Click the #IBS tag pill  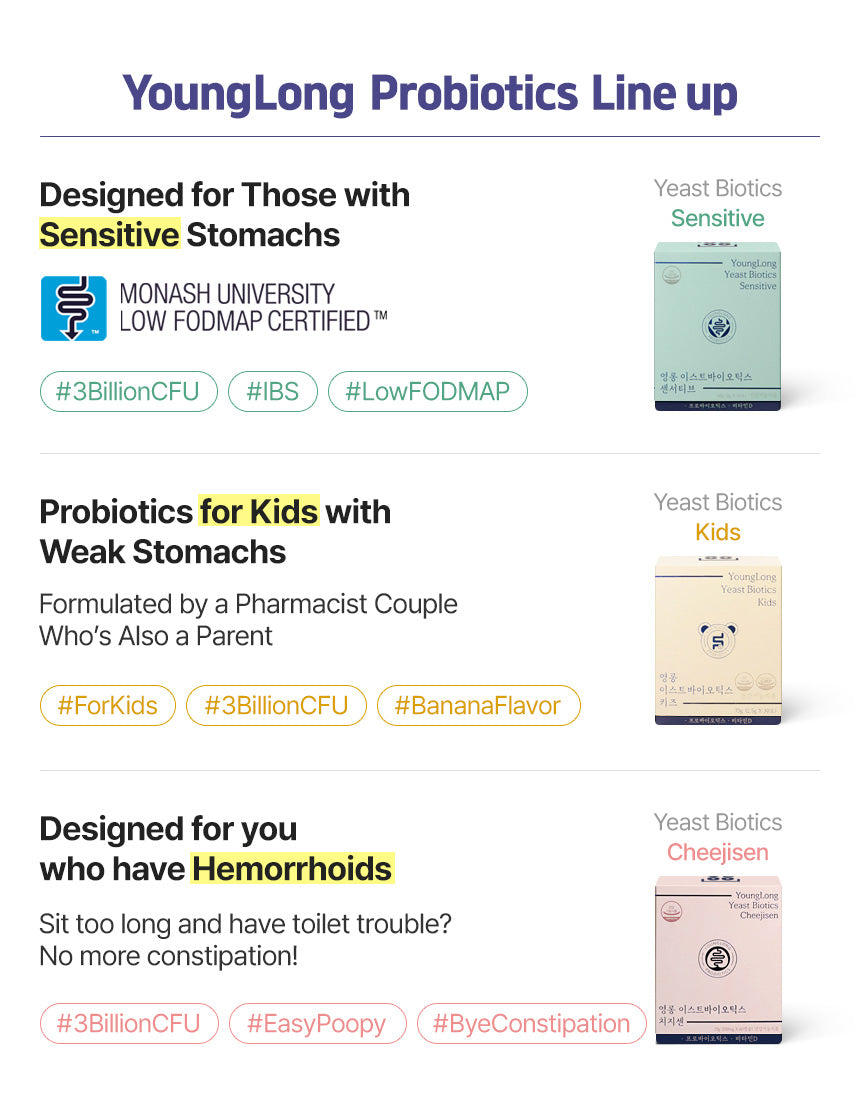pyautogui.click(x=272, y=391)
